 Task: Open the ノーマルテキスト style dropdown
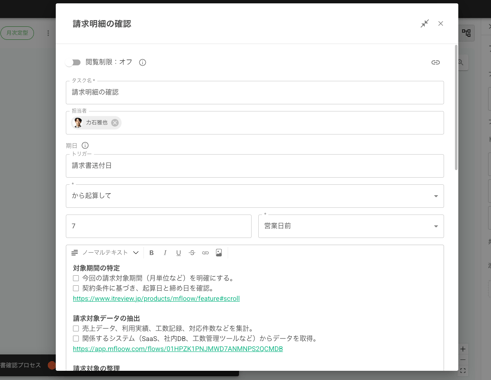pyautogui.click(x=105, y=253)
